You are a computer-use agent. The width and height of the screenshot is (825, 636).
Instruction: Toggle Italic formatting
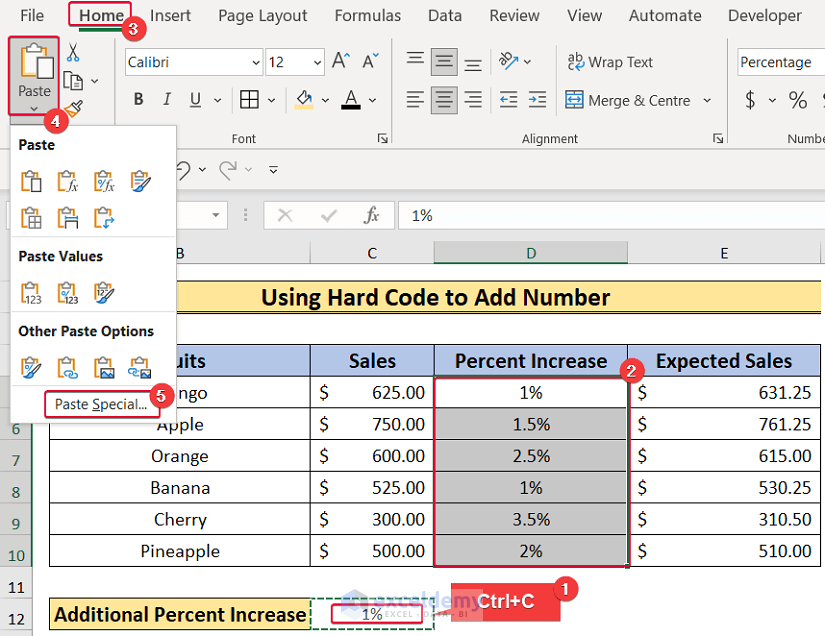[167, 99]
